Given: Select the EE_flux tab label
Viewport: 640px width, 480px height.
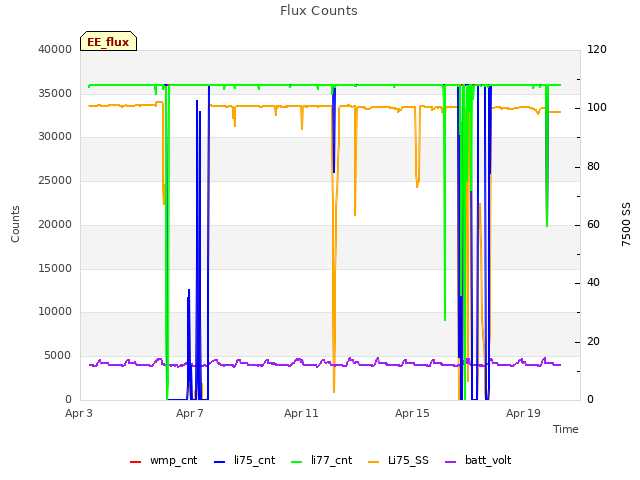Looking at the screenshot, I should (x=108, y=42).
